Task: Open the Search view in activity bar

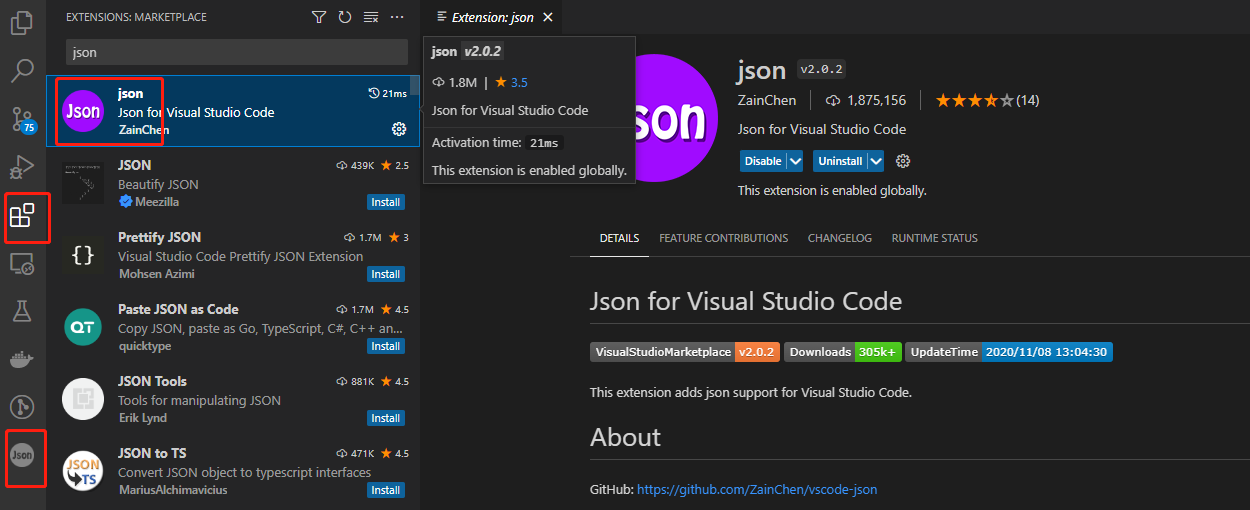Action: point(22,71)
